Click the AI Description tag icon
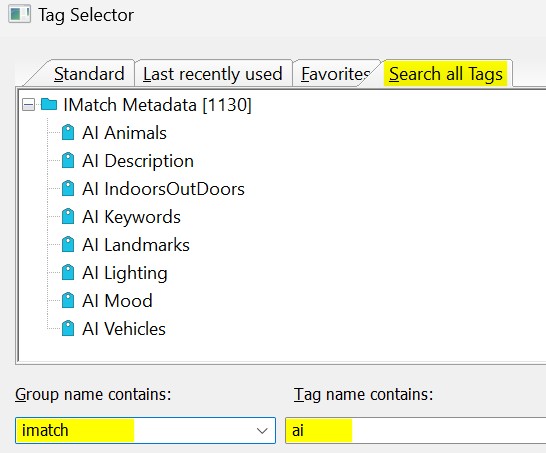 (68, 161)
